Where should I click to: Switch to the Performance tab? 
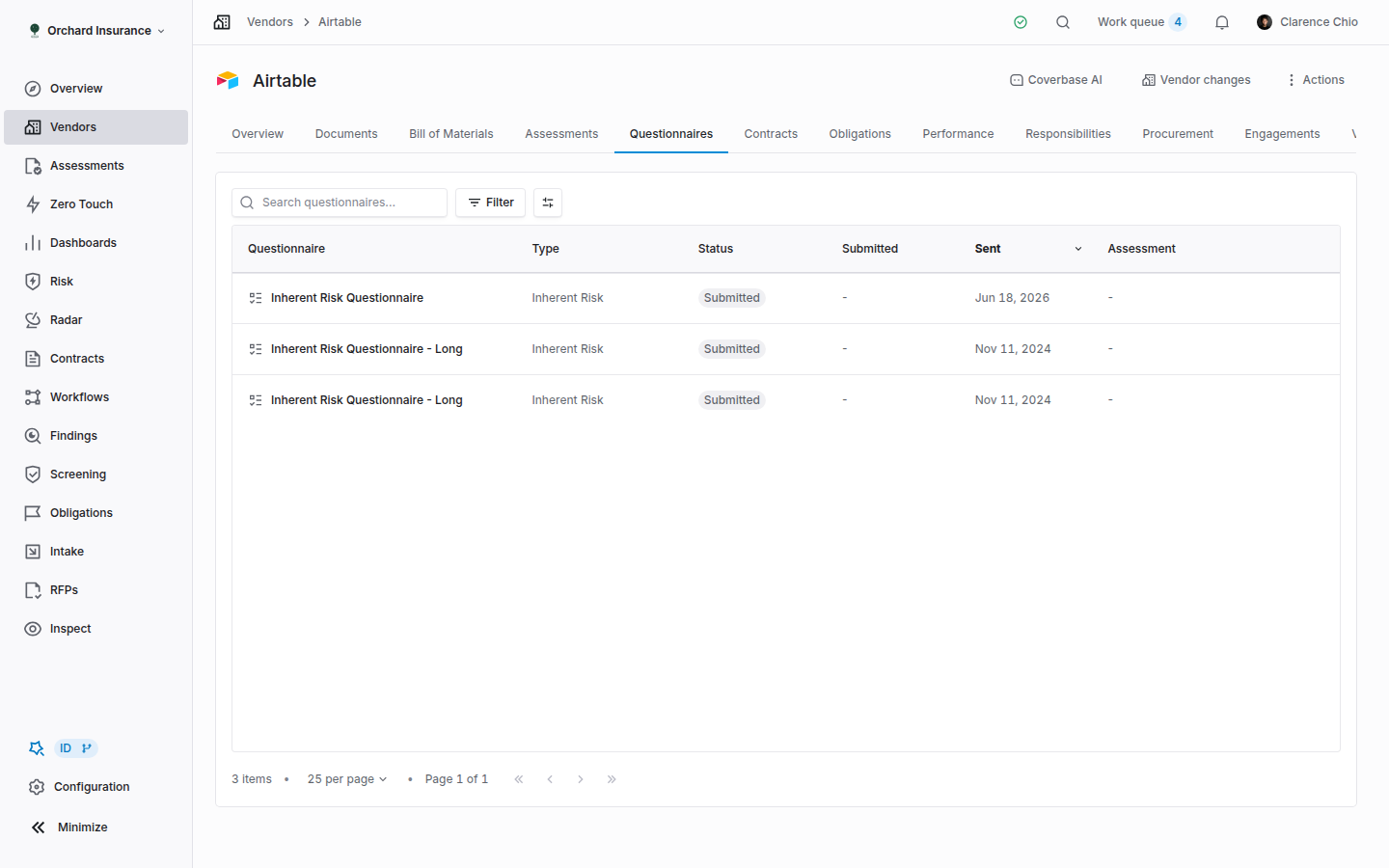coord(958,134)
